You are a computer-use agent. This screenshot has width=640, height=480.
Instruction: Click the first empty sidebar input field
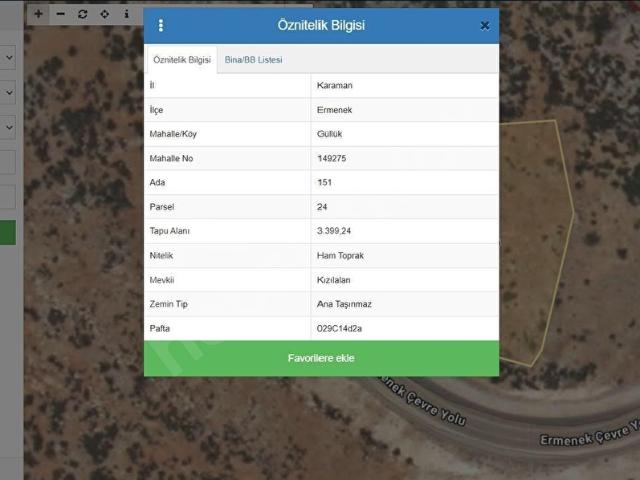pyautogui.click(x=8, y=162)
